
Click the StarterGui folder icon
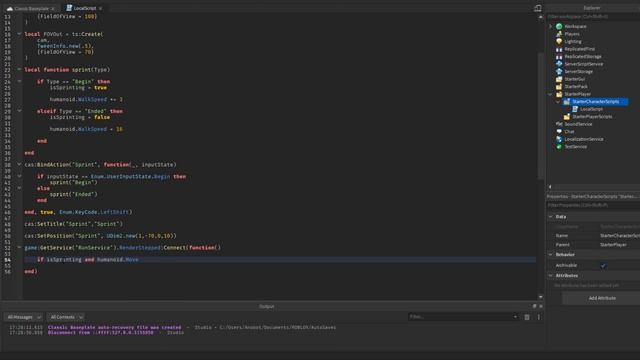(x=559, y=79)
